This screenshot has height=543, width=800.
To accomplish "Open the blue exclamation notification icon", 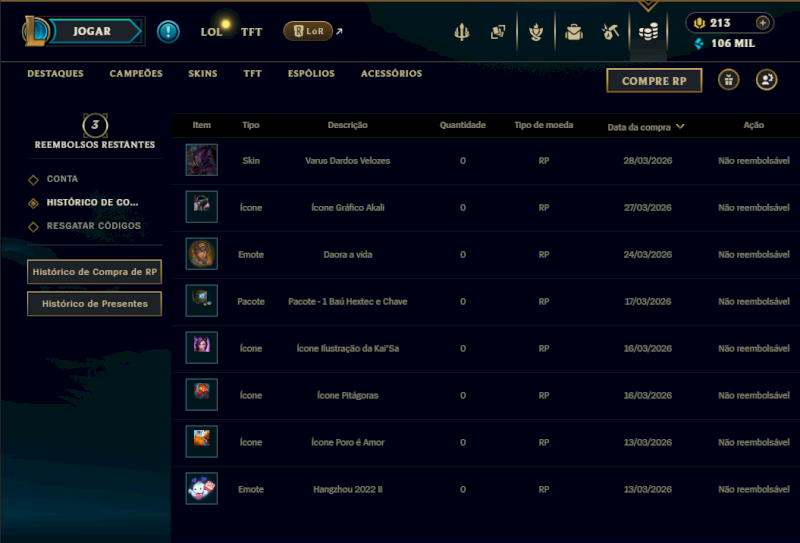I will click(168, 32).
